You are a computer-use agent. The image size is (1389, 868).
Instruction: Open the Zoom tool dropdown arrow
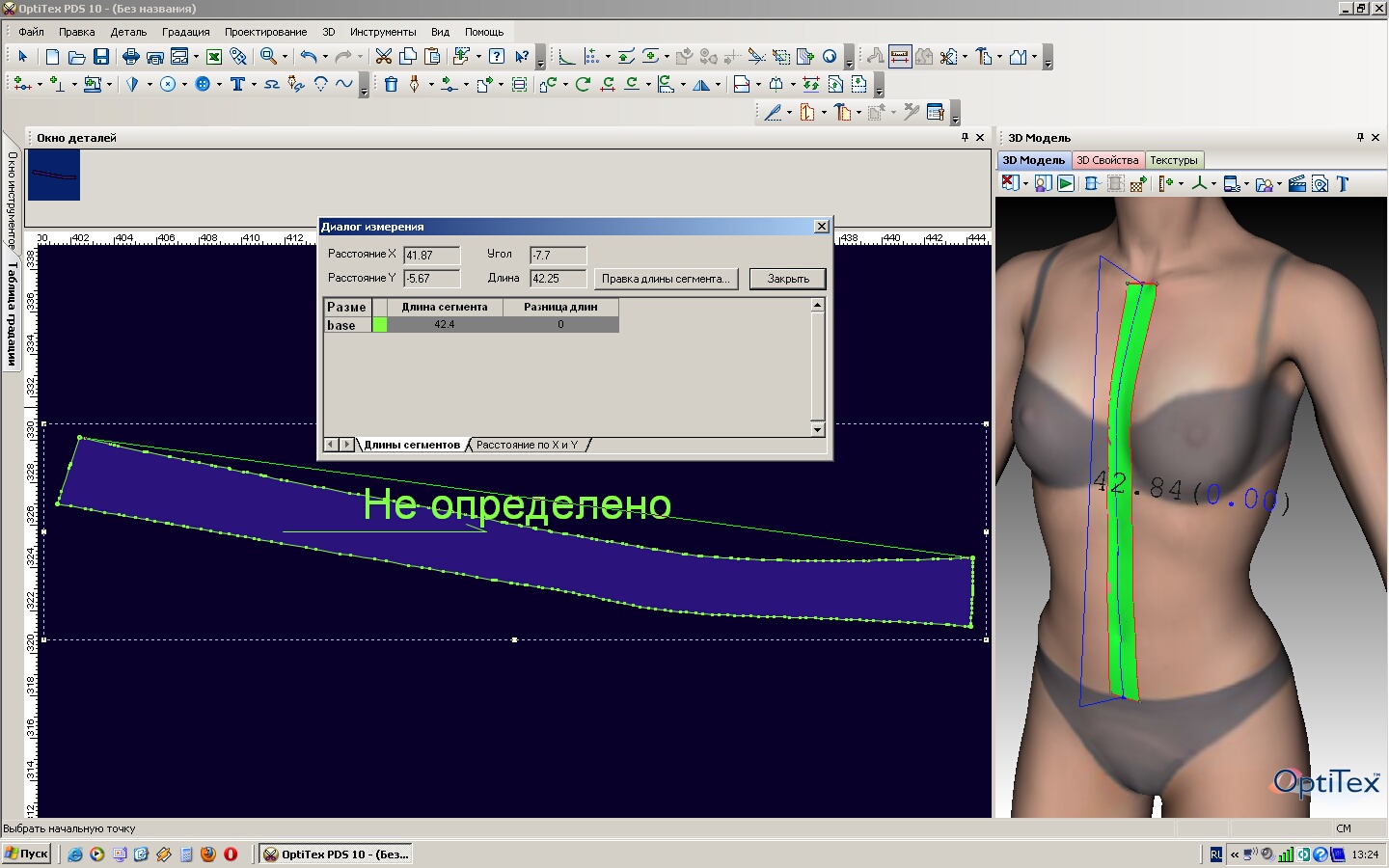(285, 57)
